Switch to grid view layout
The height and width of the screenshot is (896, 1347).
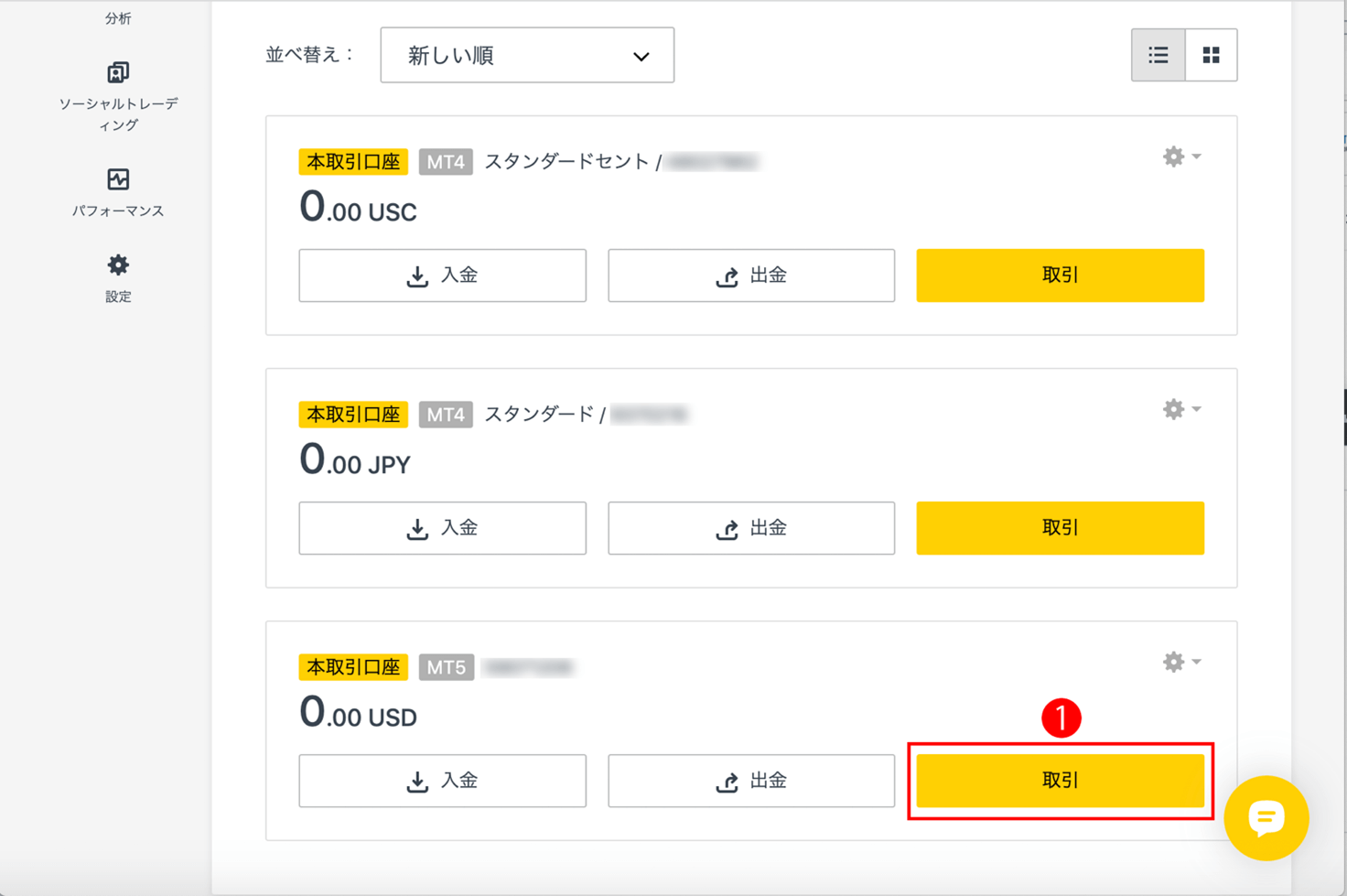[x=1211, y=55]
